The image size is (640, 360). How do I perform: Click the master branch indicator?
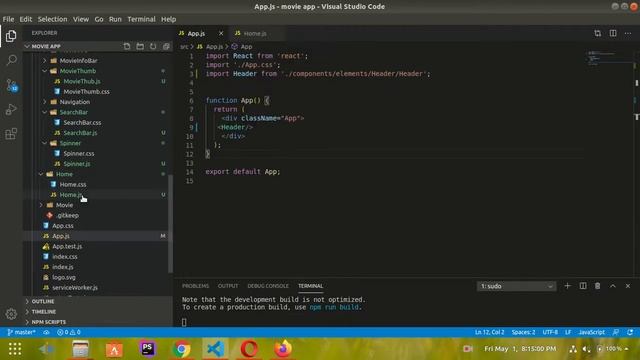[21, 332]
